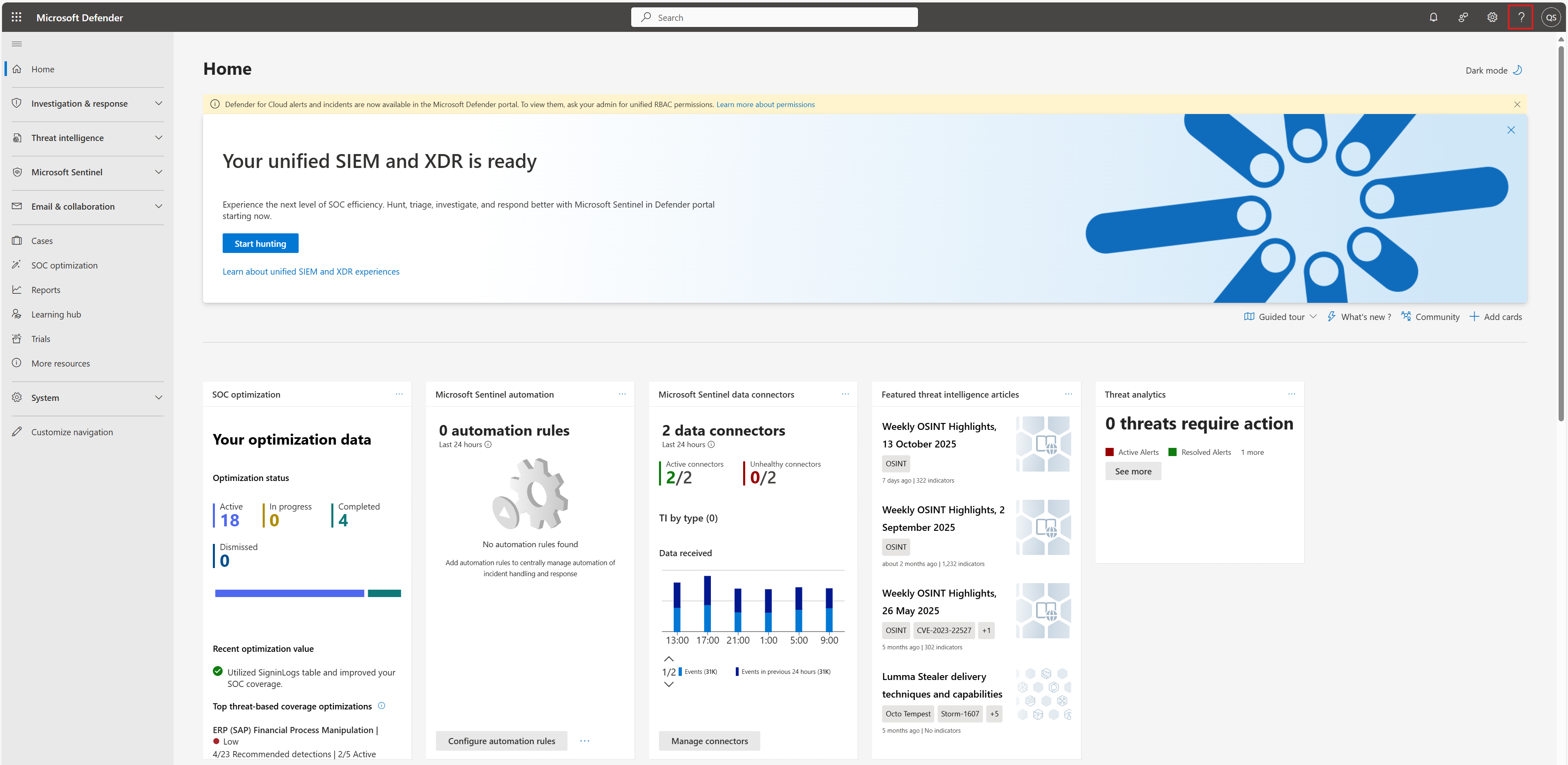Click the notifications bell icon
Screen dimensions: 1568x765
click(x=1434, y=17)
